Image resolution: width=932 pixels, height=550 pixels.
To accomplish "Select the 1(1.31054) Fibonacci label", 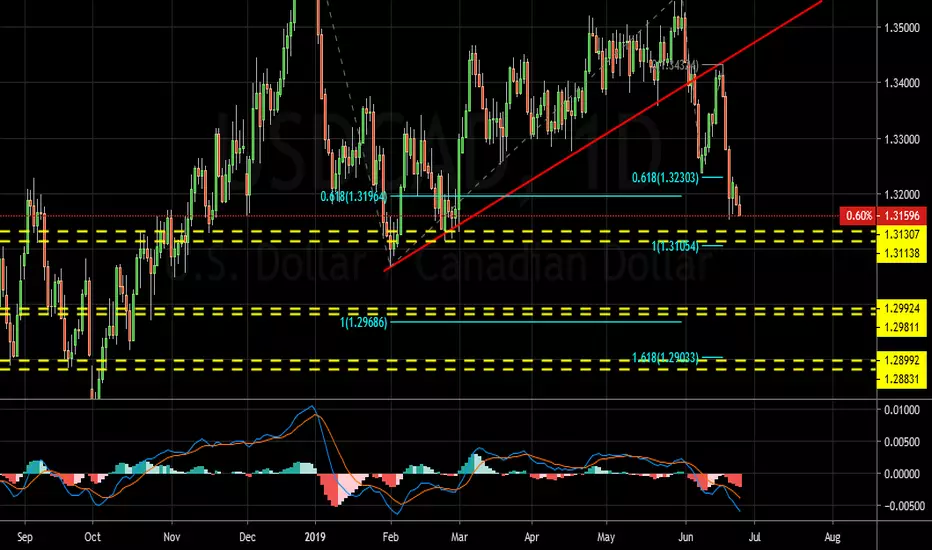I will tap(675, 246).
